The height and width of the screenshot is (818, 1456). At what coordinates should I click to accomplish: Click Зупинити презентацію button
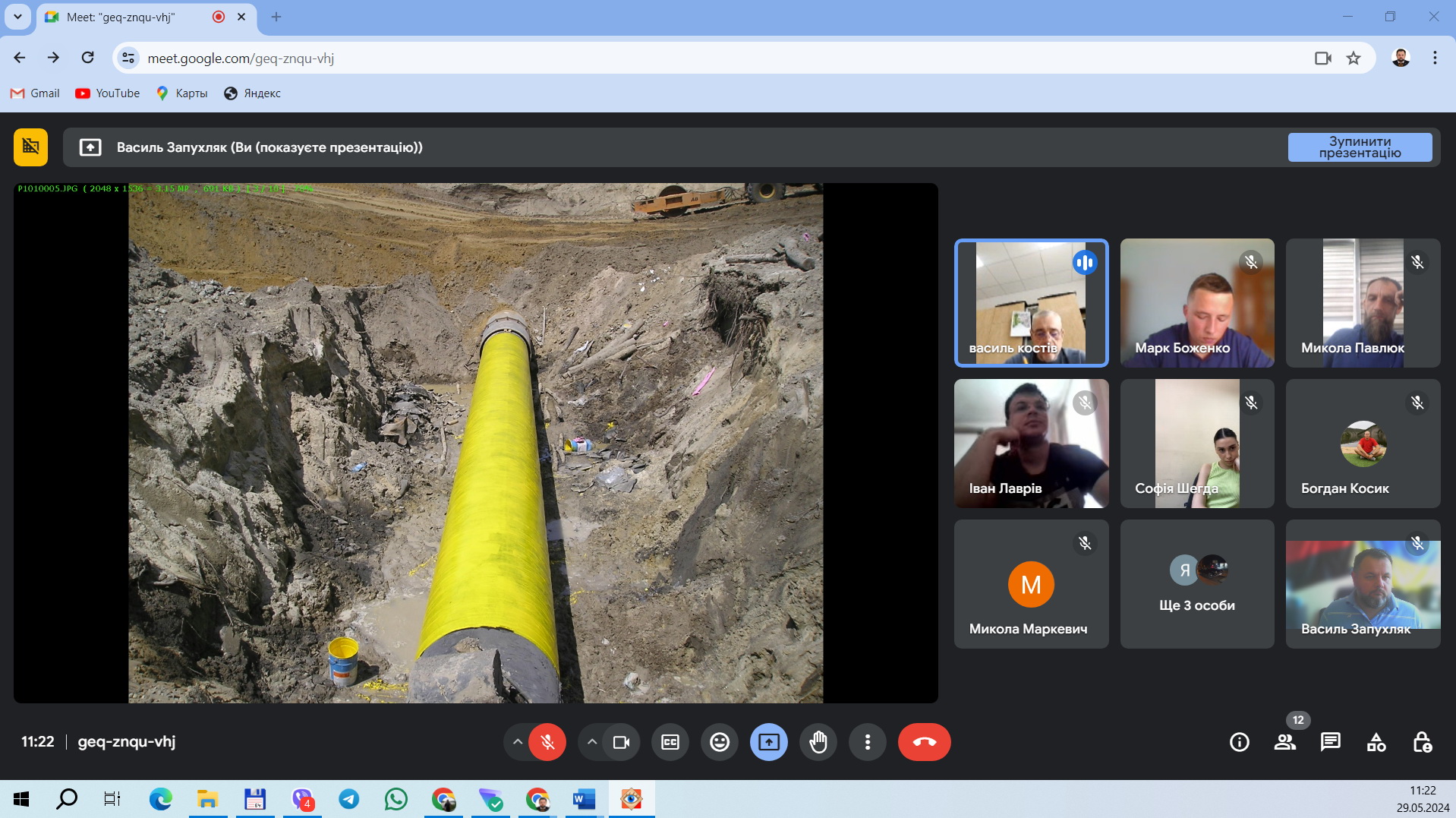click(x=1359, y=147)
